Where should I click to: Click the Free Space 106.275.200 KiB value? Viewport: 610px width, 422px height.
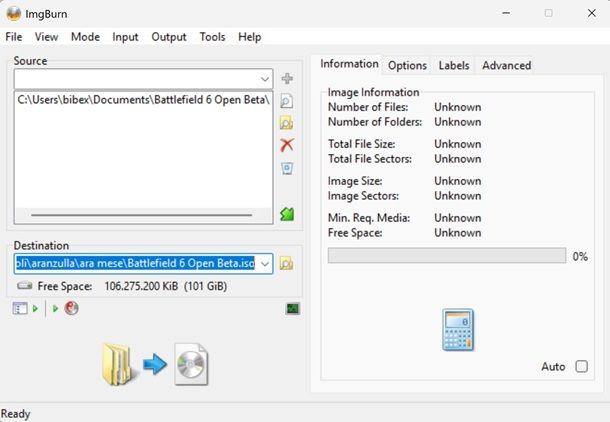pyautogui.click(x=166, y=286)
